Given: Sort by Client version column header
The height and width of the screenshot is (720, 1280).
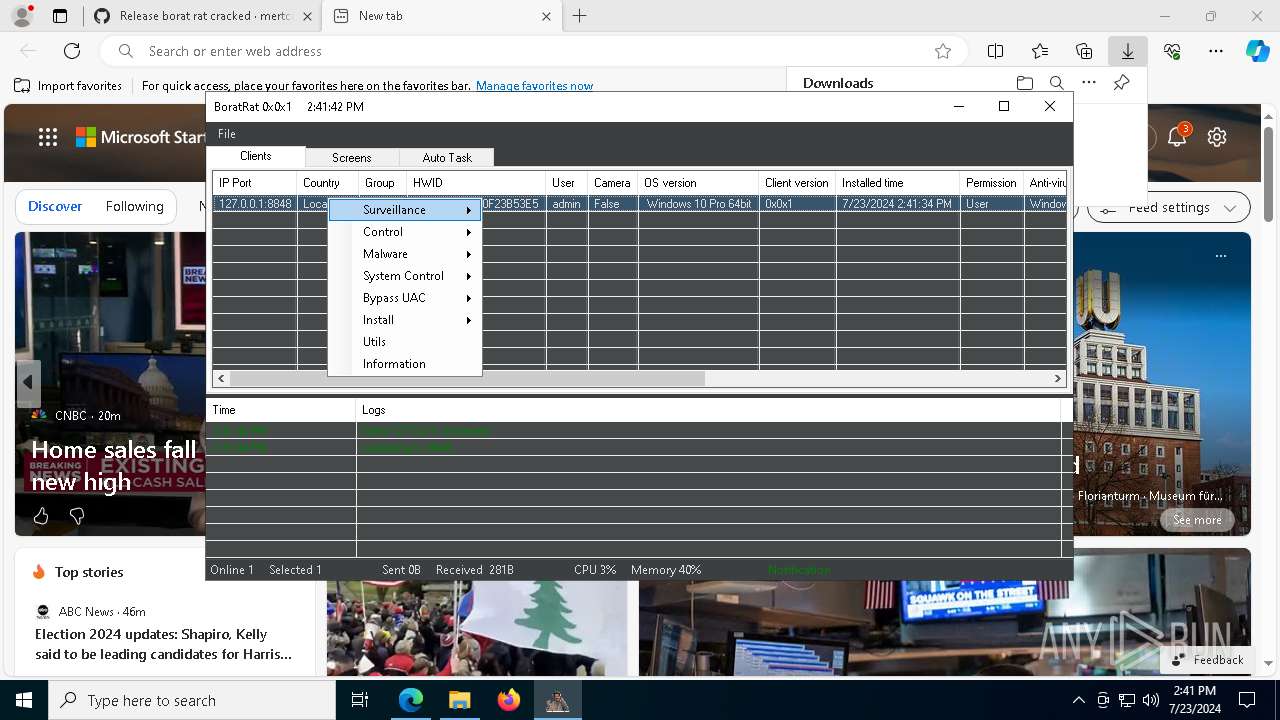Looking at the screenshot, I should pyautogui.click(x=797, y=183).
